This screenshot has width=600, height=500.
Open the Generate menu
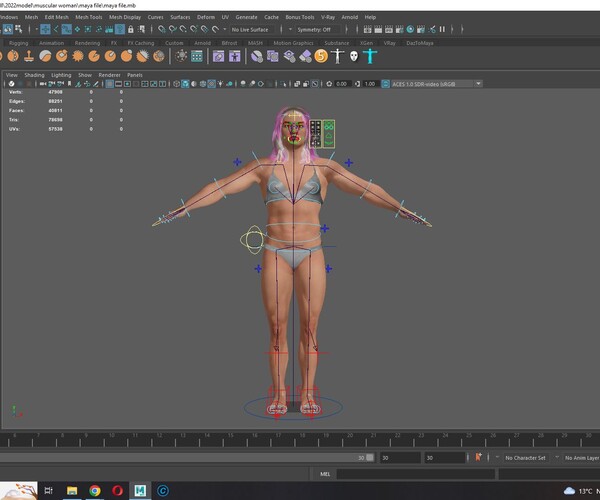246,17
